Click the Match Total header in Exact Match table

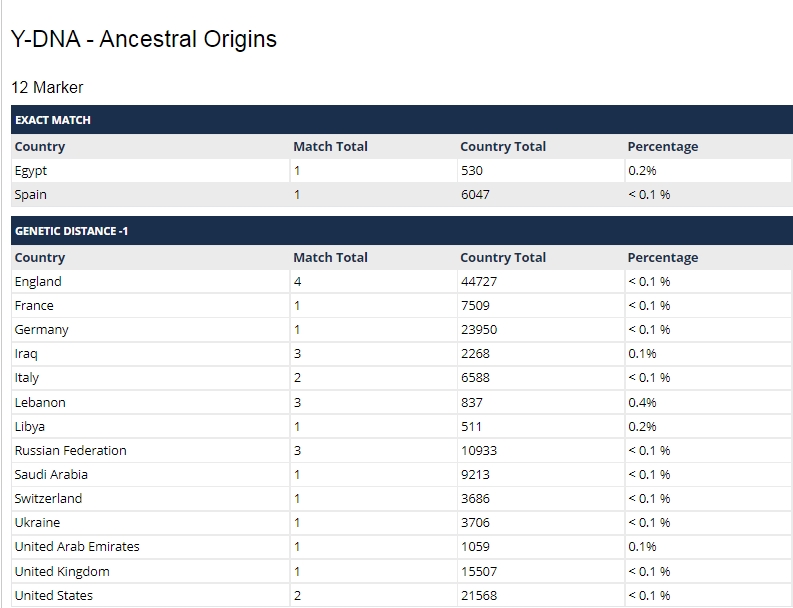330,147
